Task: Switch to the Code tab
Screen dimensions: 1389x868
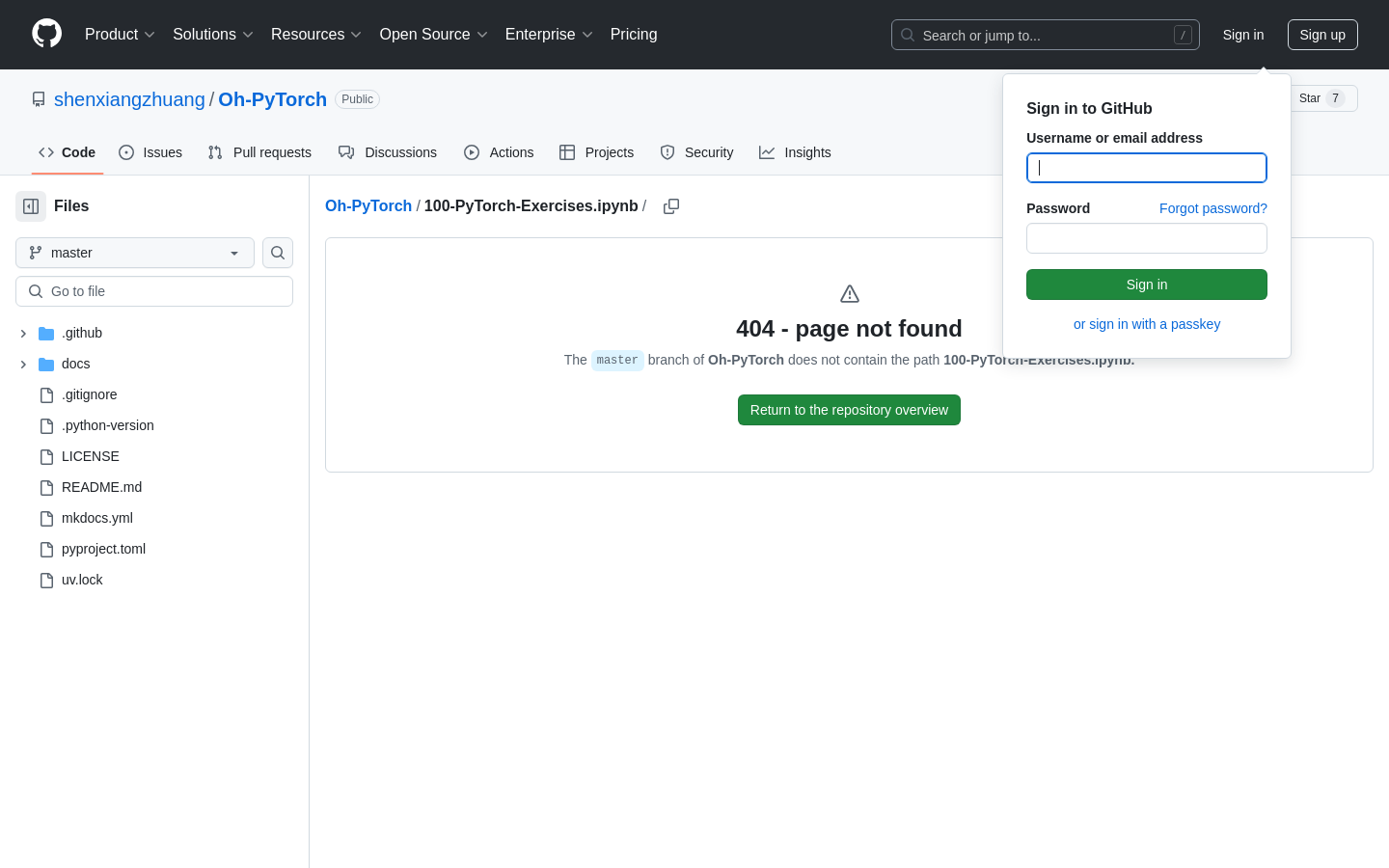Action: coord(68,152)
